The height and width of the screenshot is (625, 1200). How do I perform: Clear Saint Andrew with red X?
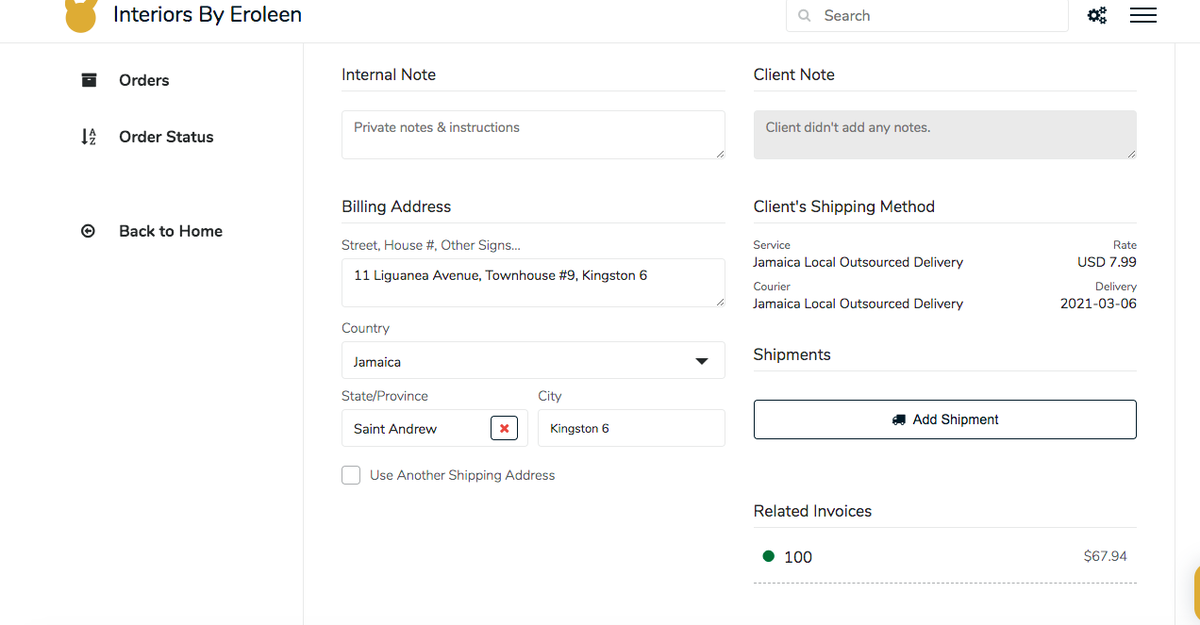504,428
